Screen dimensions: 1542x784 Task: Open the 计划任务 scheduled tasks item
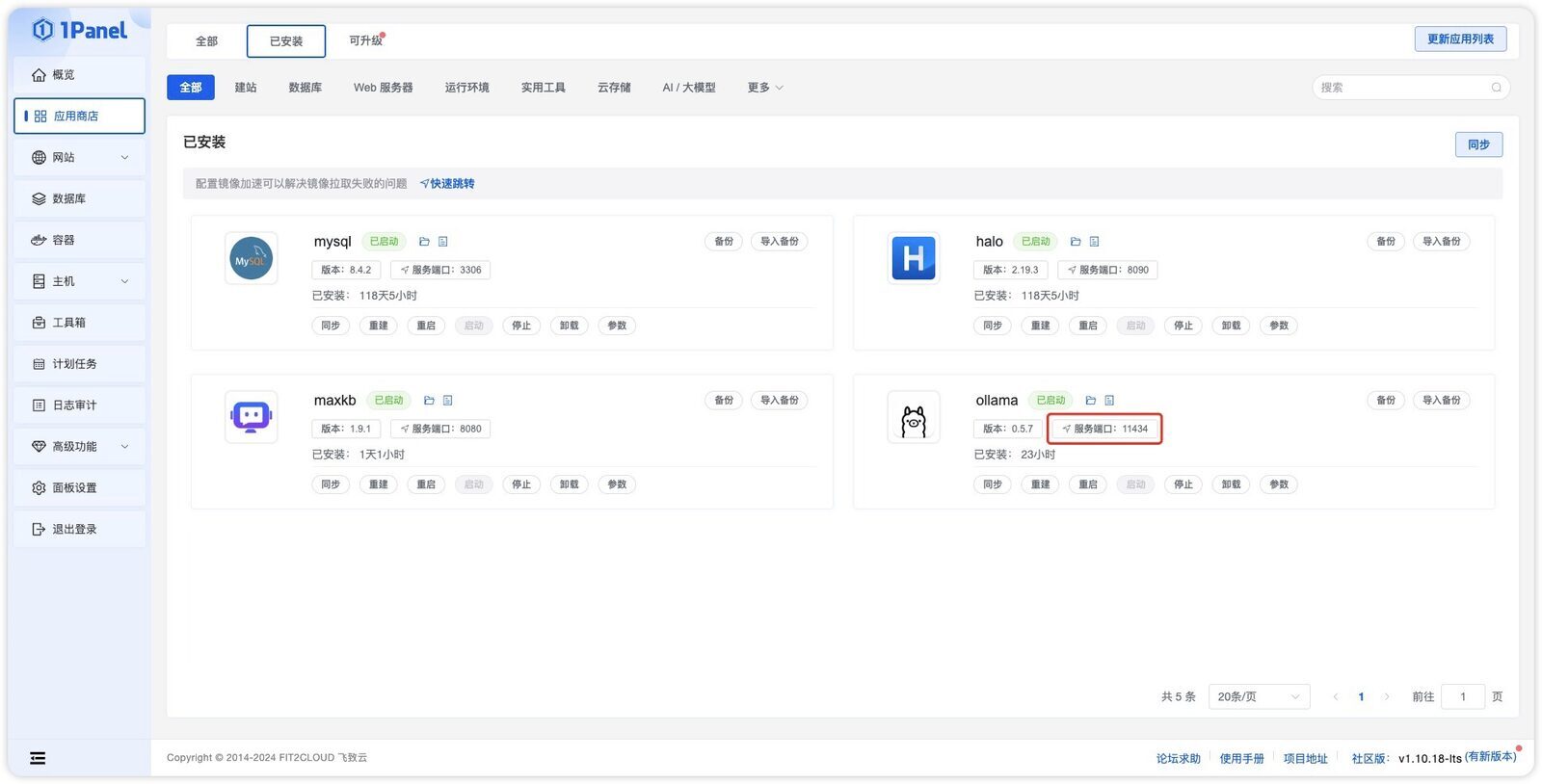pyautogui.click(x=79, y=364)
